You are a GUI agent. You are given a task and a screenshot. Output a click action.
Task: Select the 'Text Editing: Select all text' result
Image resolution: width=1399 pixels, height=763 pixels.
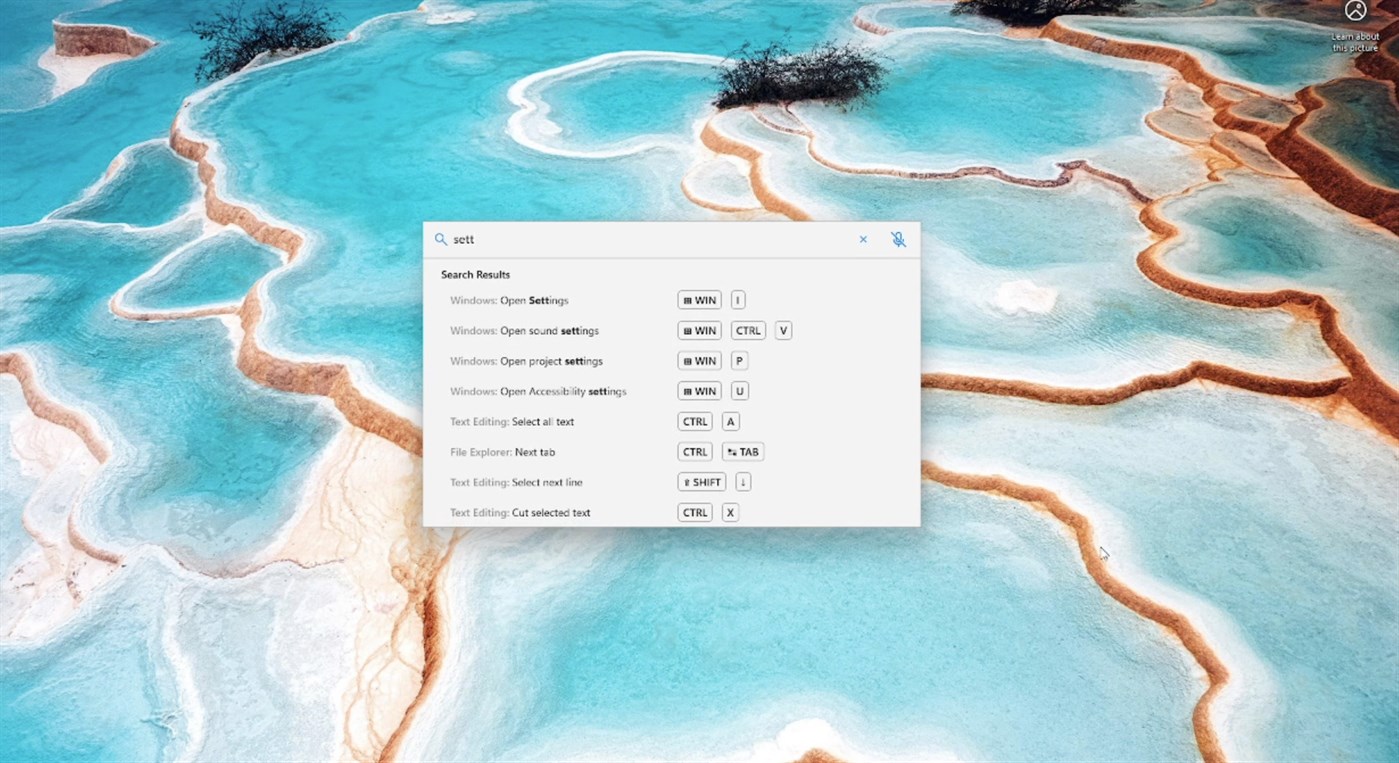pyautogui.click(x=513, y=421)
